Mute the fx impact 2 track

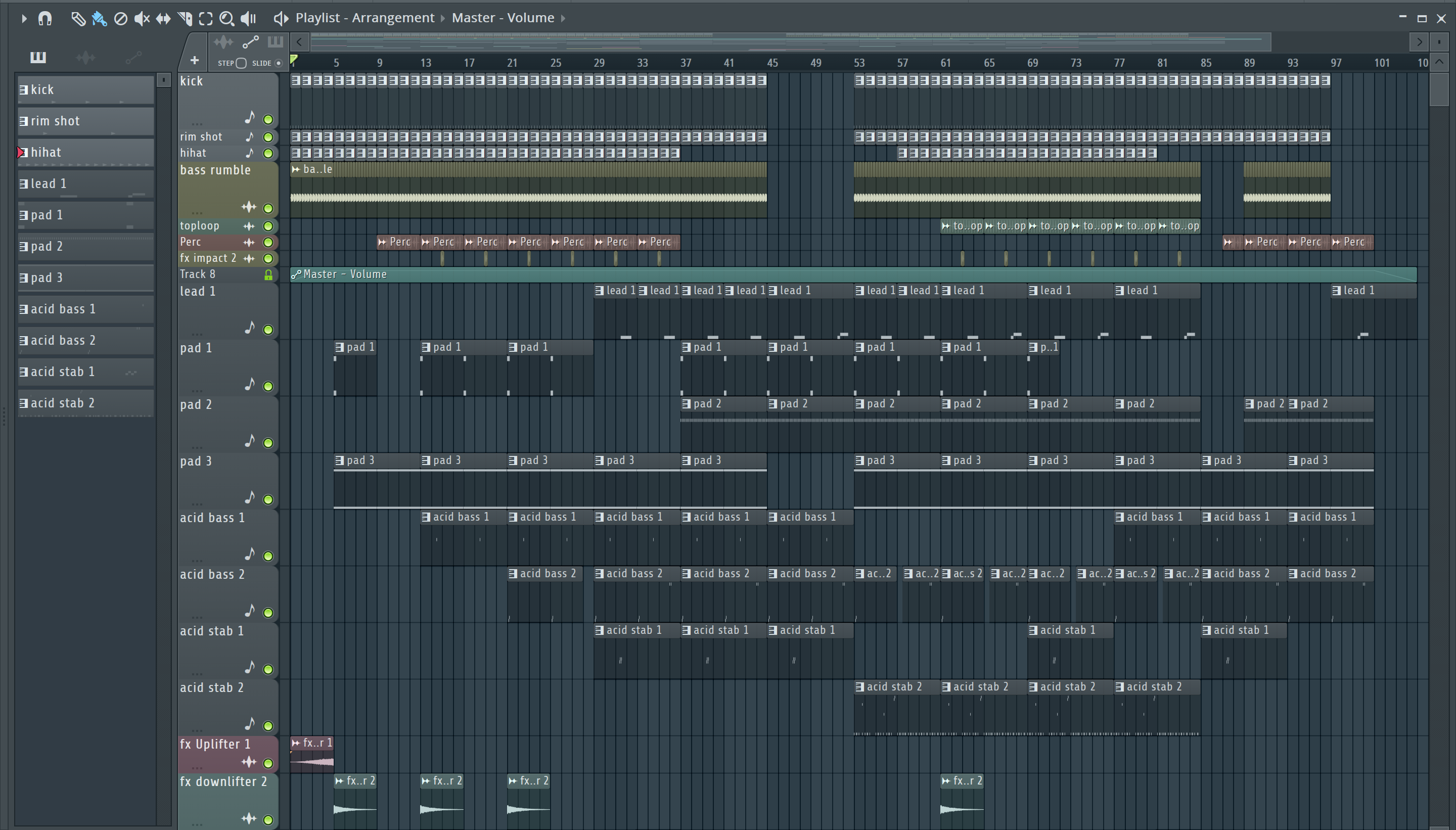pyautogui.click(x=268, y=258)
